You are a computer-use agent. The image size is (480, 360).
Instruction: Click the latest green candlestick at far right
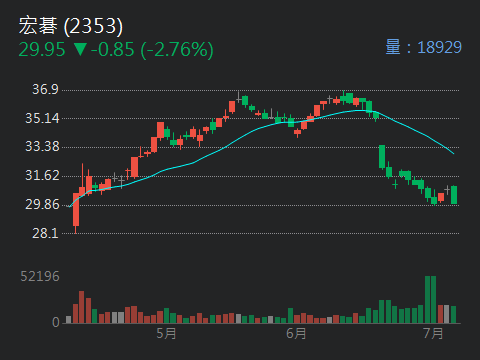[x=454, y=195]
